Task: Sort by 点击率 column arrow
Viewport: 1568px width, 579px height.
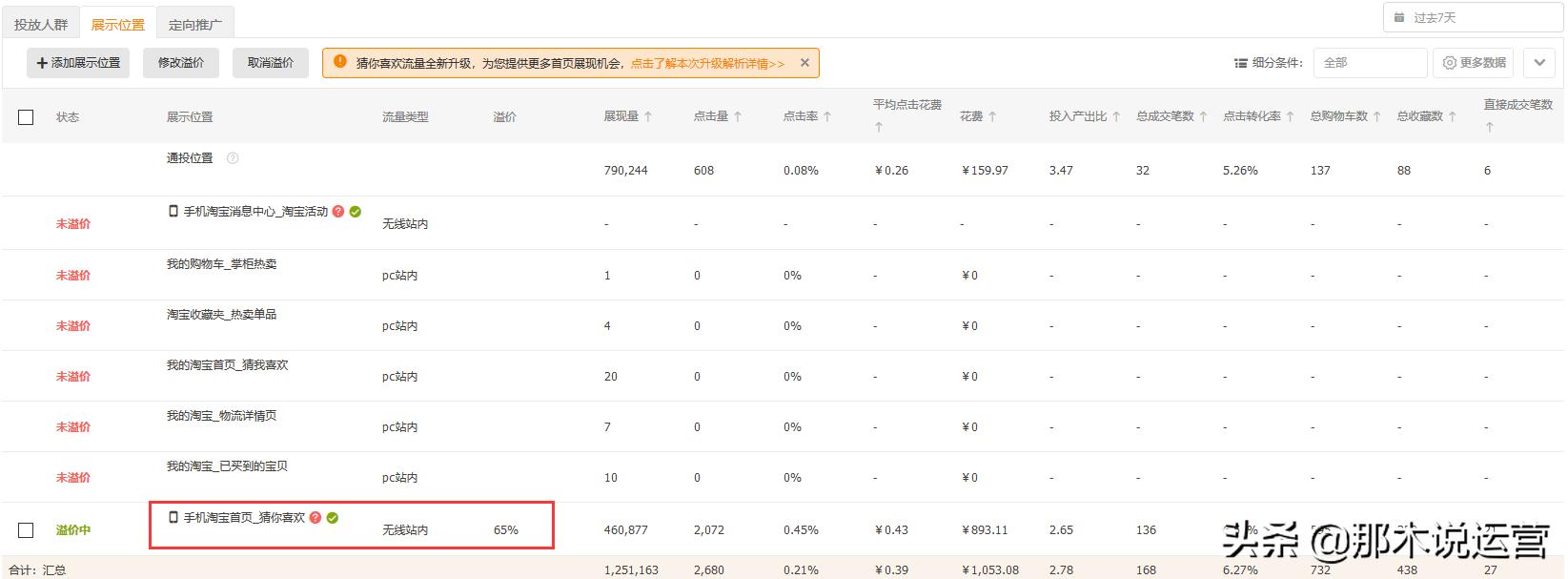Action: pyautogui.click(x=827, y=116)
